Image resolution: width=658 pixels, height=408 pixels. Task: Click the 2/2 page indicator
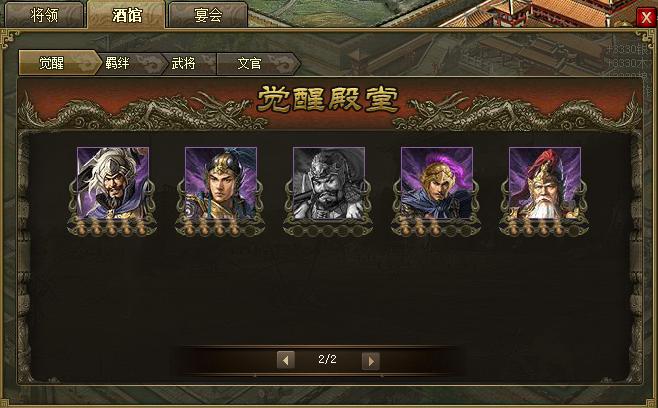tap(327, 359)
